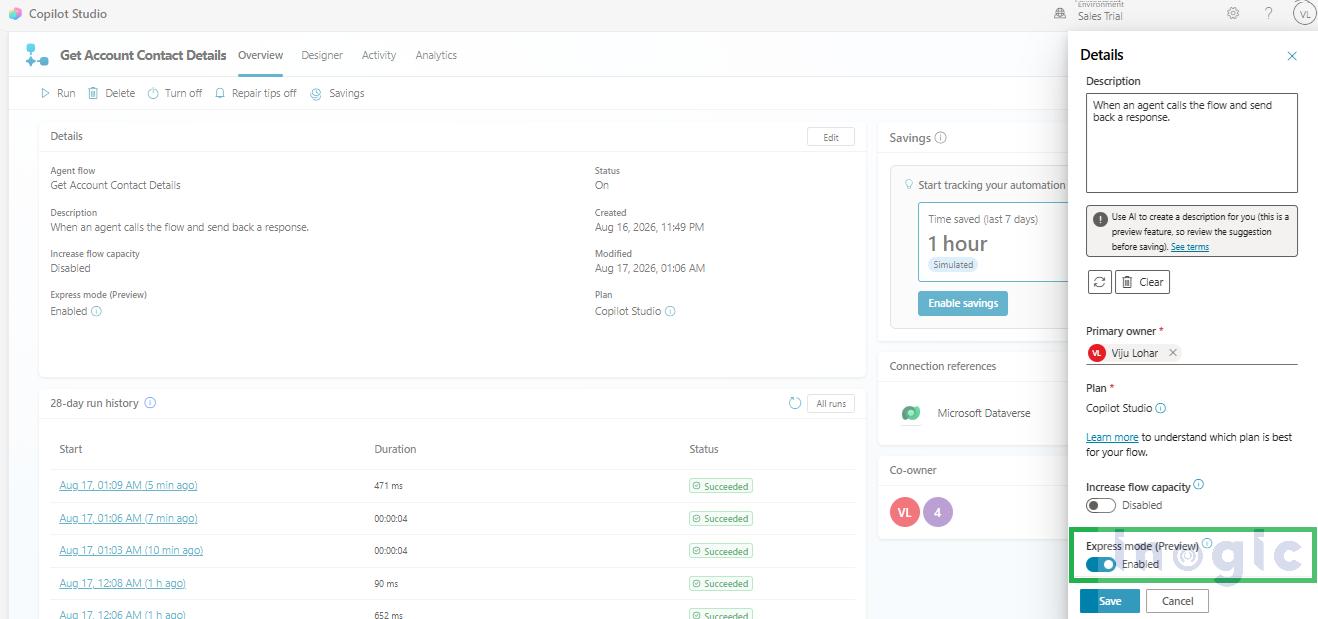Click the 1 hour time saved value

pyautogui.click(x=957, y=243)
